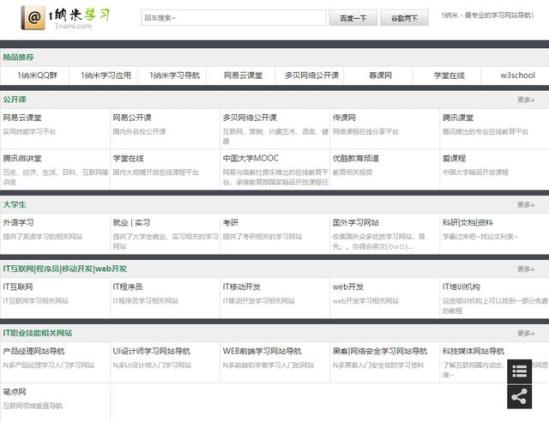Screen dimensions: 549x422
Task: Click the 精品推荐 heading
Action: pyautogui.click(x=18, y=57)
